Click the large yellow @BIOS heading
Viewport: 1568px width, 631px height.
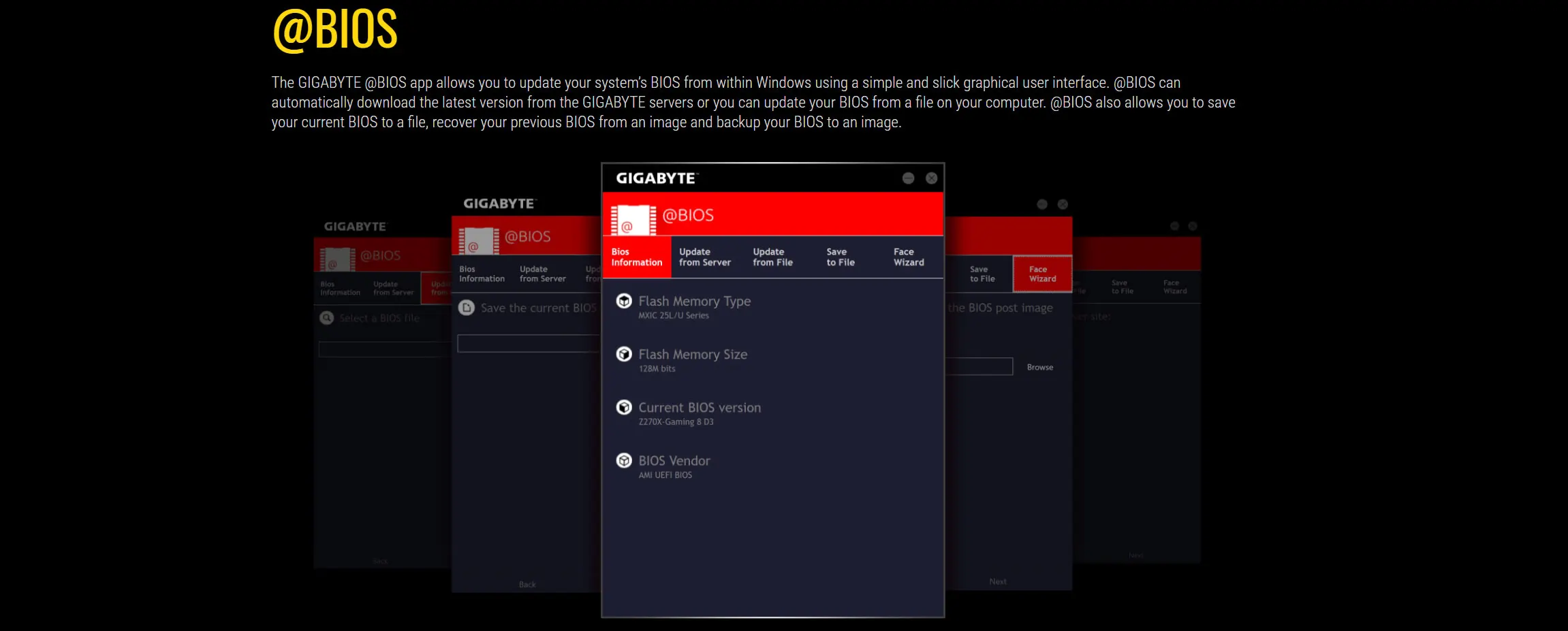(x=334, y=29)
